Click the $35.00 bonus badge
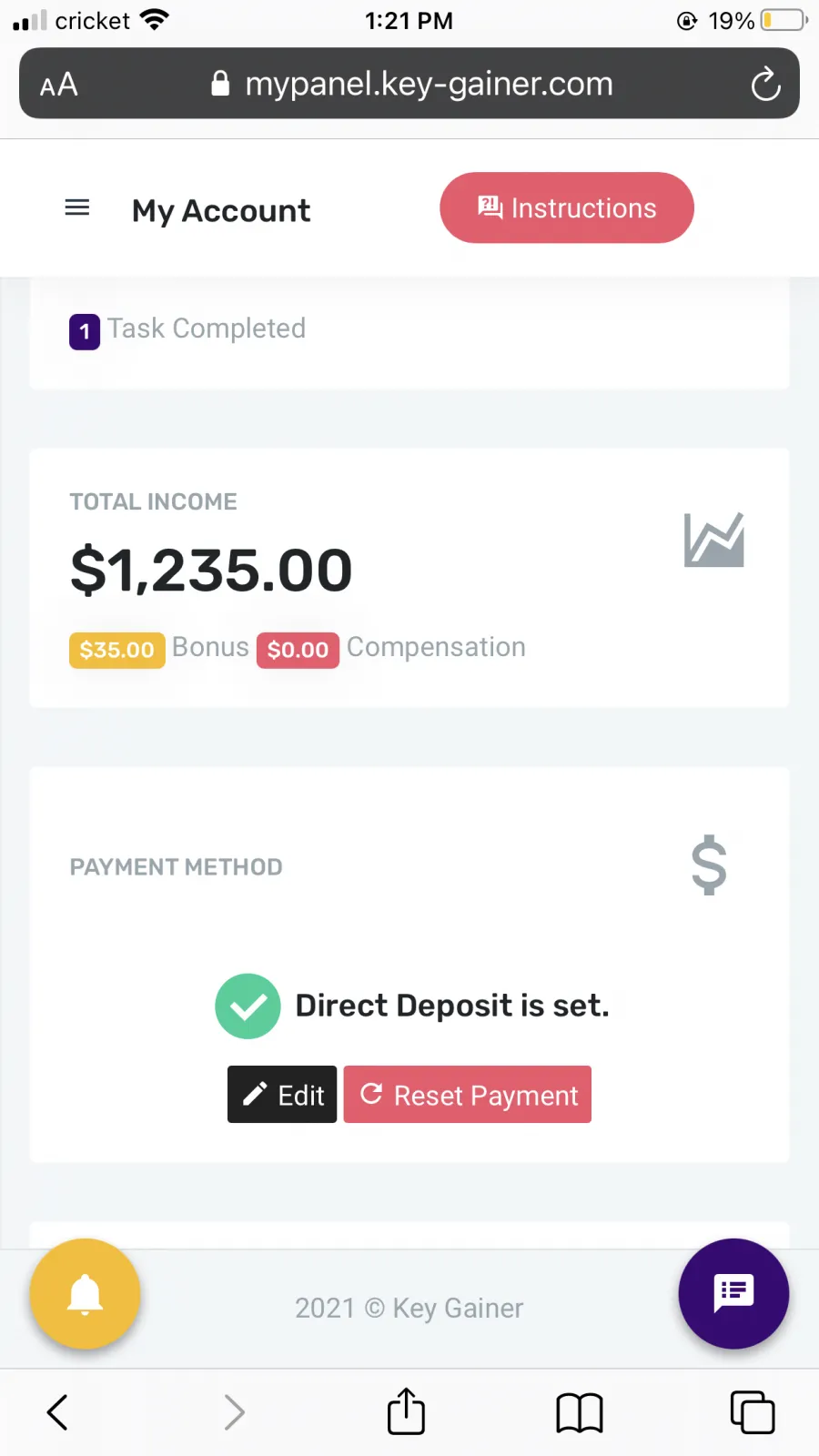Screen dimensions: 819x1456 point(117,650)
